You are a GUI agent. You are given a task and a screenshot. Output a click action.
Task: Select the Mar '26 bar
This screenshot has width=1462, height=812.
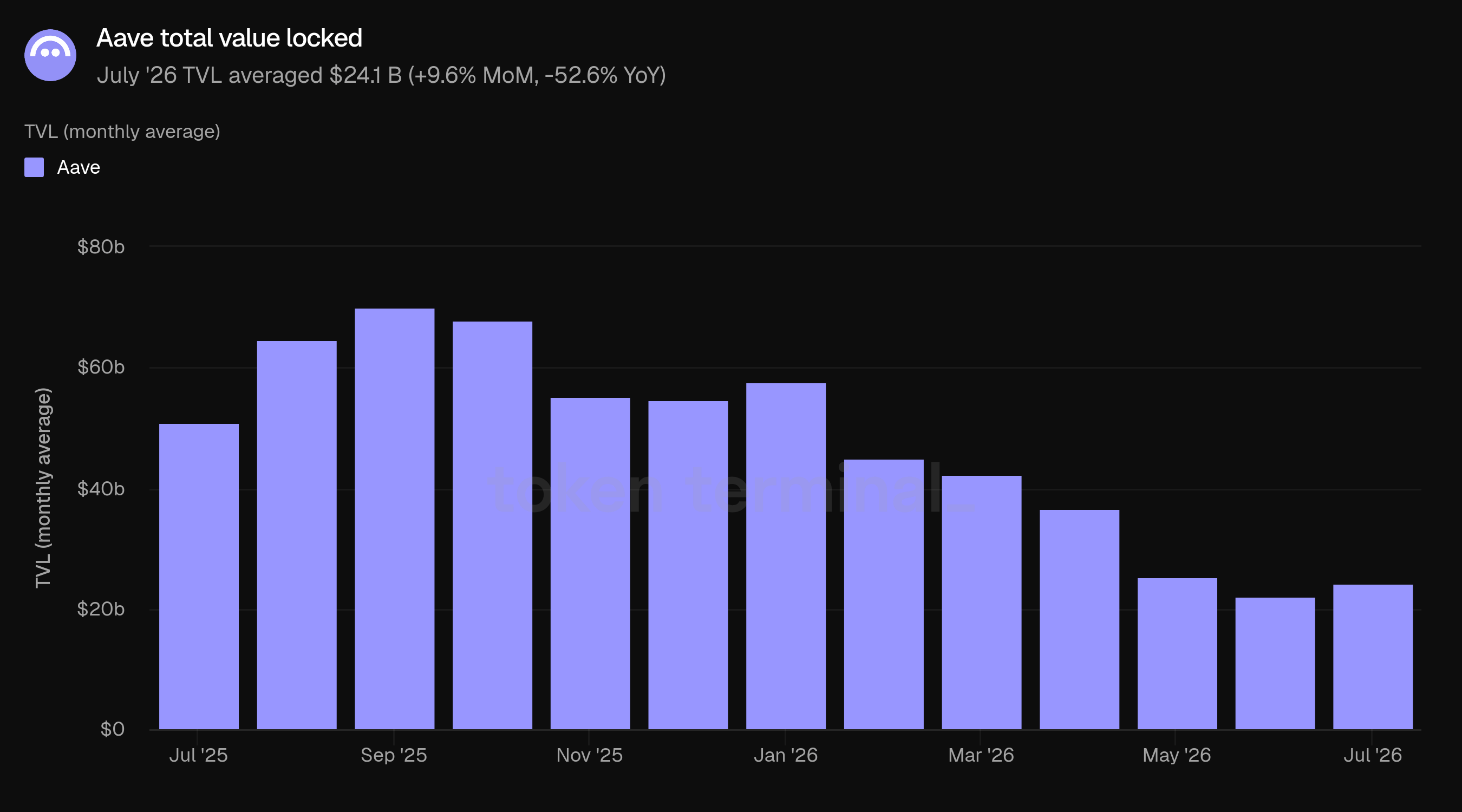pyautogui.click(x=982, y=603)
